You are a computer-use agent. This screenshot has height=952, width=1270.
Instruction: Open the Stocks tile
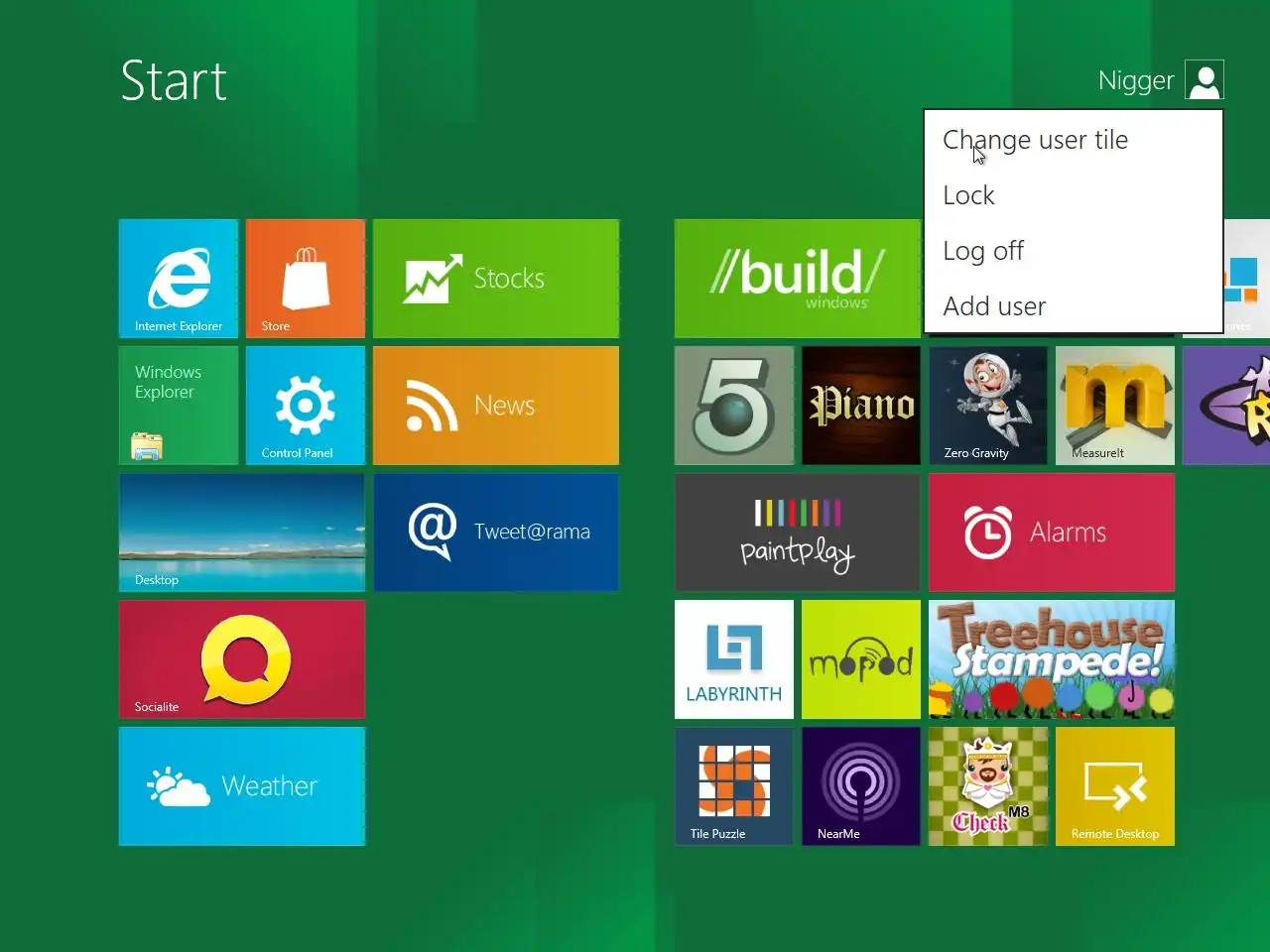click(x=496, y=279)
